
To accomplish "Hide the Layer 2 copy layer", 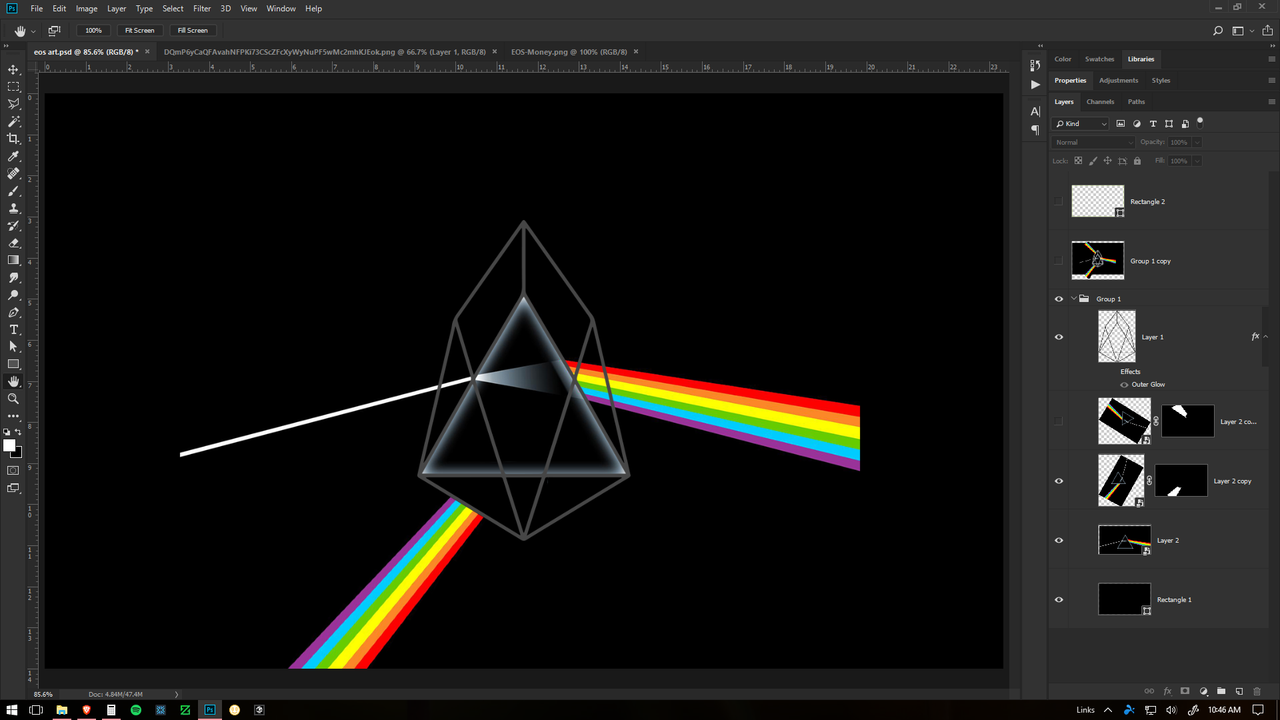I will pos(1058,481).
